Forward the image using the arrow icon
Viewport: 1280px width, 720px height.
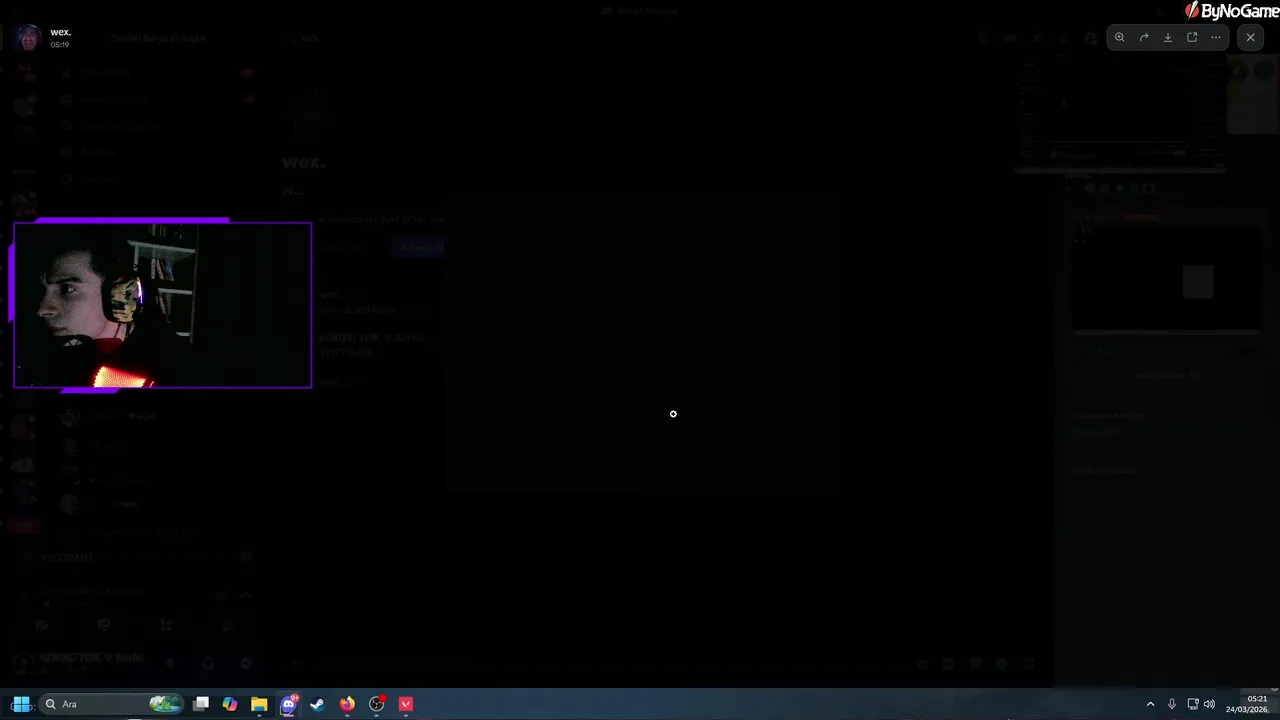point(1144,37)
